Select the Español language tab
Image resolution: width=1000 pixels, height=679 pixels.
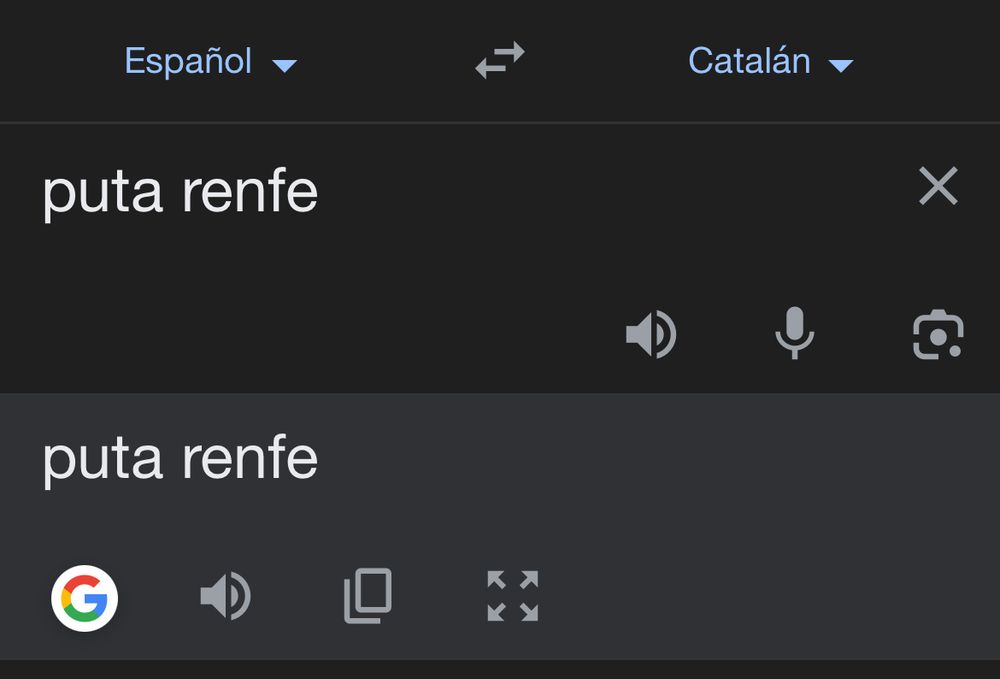190,61
